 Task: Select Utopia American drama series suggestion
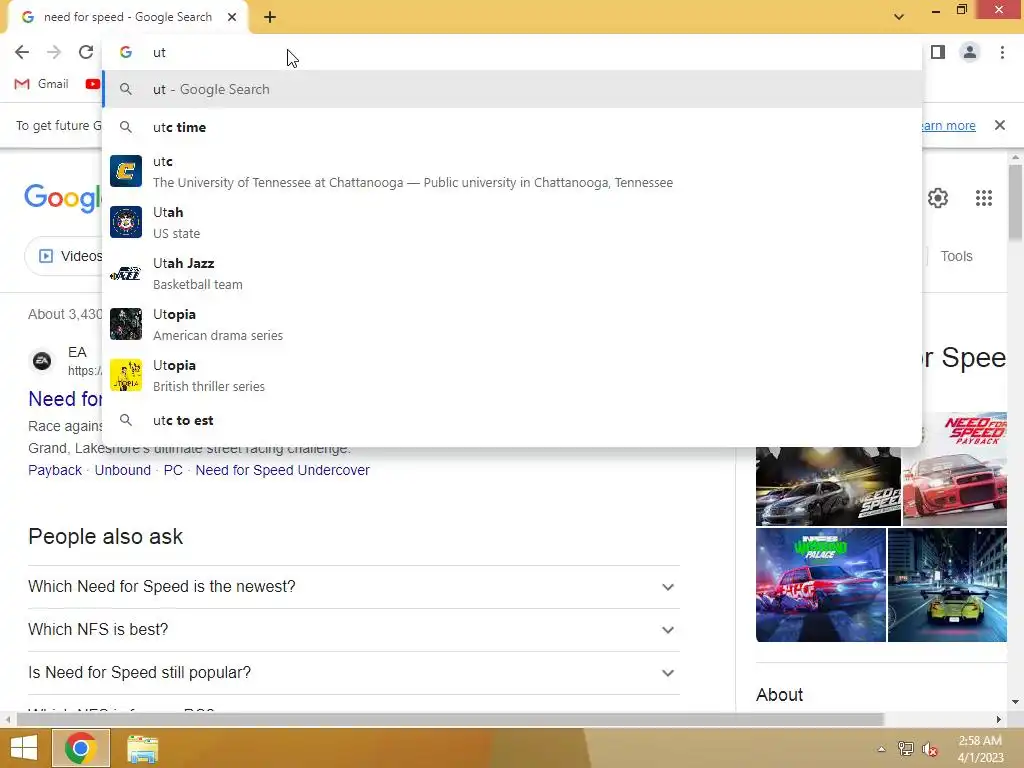pos(513,325)
